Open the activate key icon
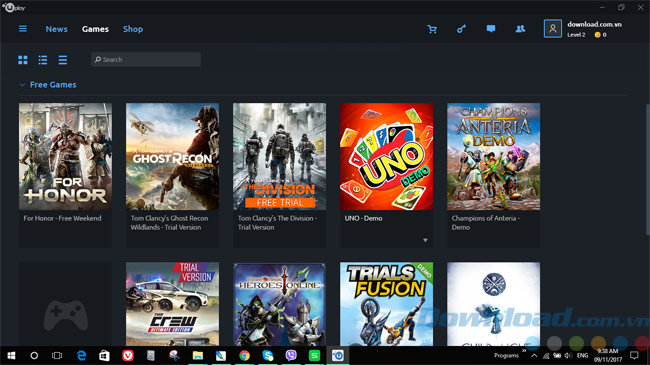The width and height of the screenshot is (650, 365). [461, 29]
